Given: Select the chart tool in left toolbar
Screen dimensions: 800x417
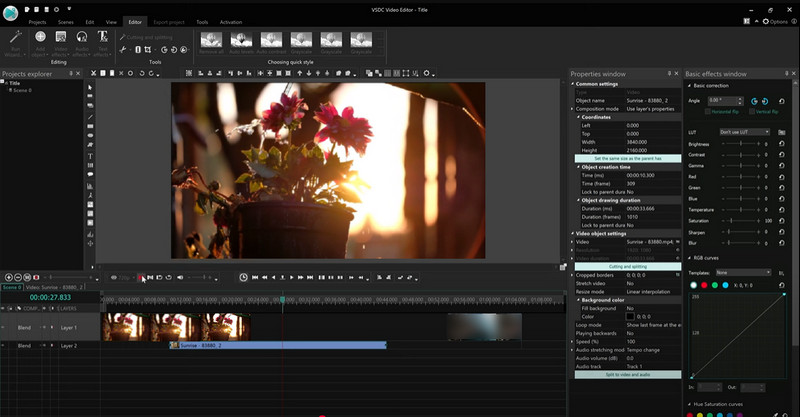Looking at the screenshot, I should tap(90, 186).
